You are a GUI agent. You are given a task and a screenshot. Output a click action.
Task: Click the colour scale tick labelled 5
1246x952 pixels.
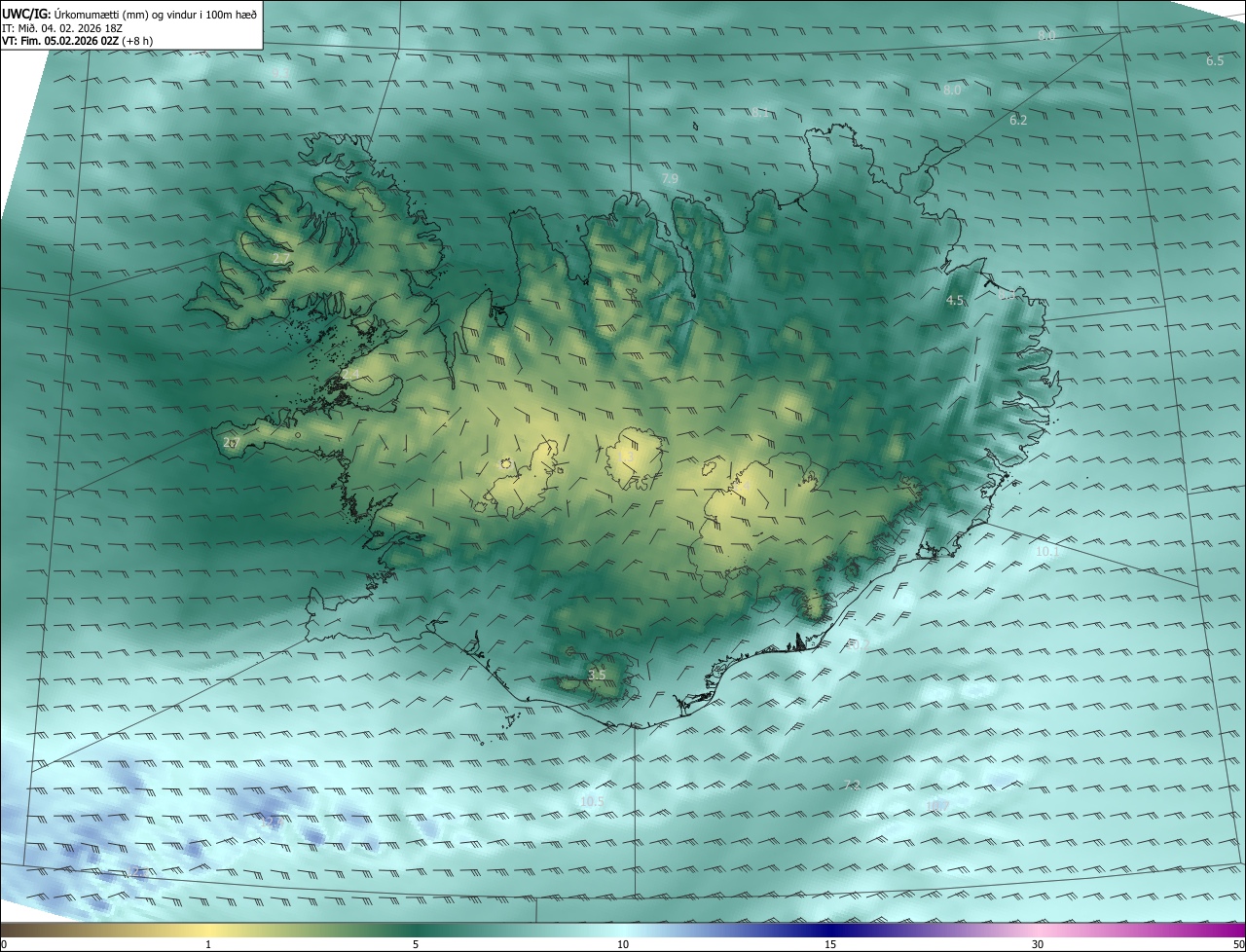[x=416, y=944]
